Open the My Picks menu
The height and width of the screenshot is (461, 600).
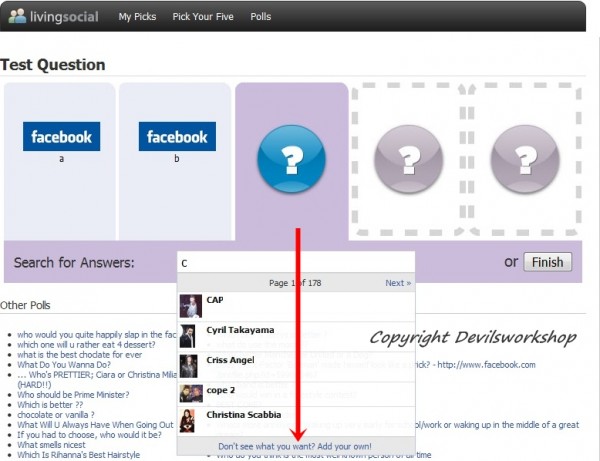137,17
